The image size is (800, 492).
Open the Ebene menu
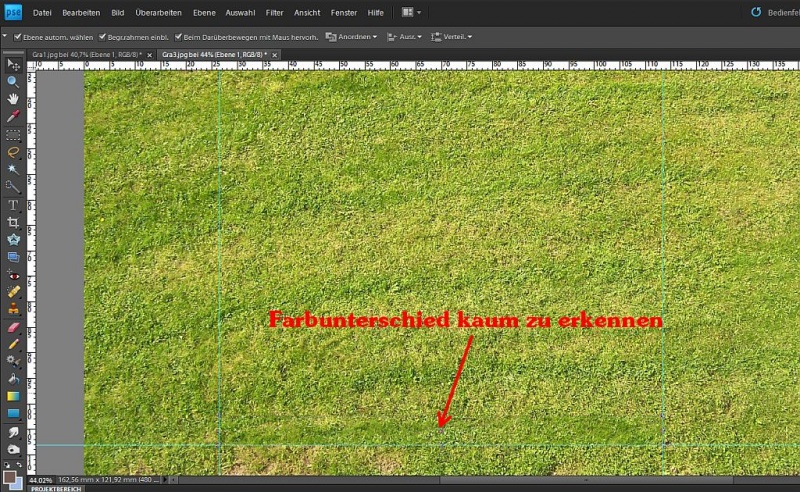click(x=204, y=13)
